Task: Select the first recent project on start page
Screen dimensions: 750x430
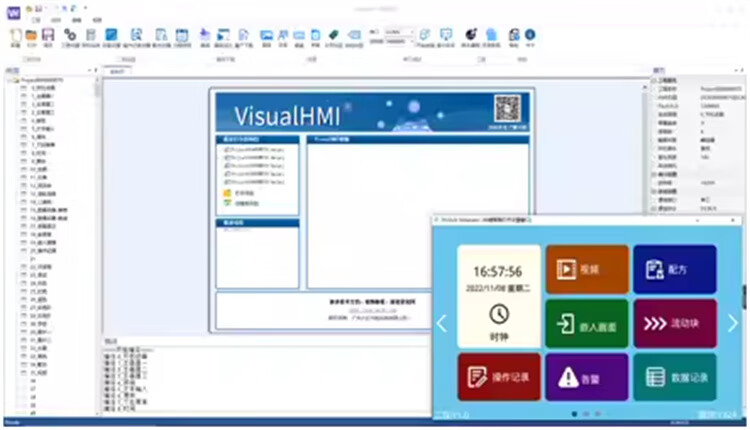Action: pyautogui.click(x=254, y=150)
